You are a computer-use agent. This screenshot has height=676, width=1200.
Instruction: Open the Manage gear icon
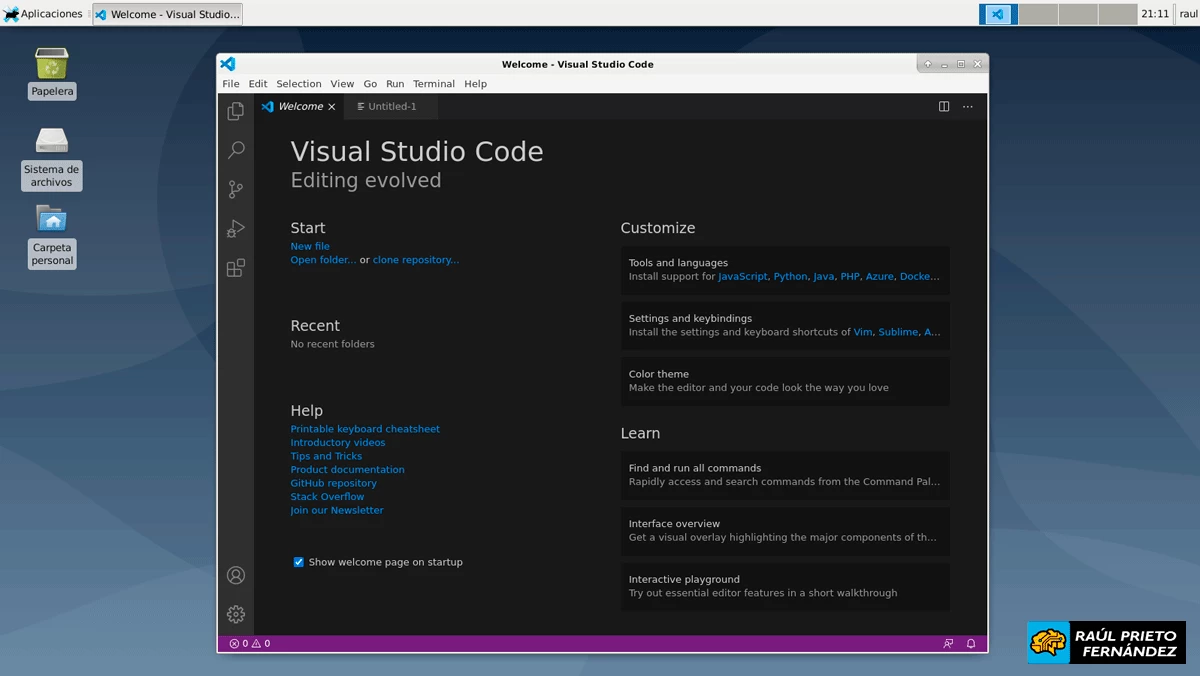(x=235, y=614)
